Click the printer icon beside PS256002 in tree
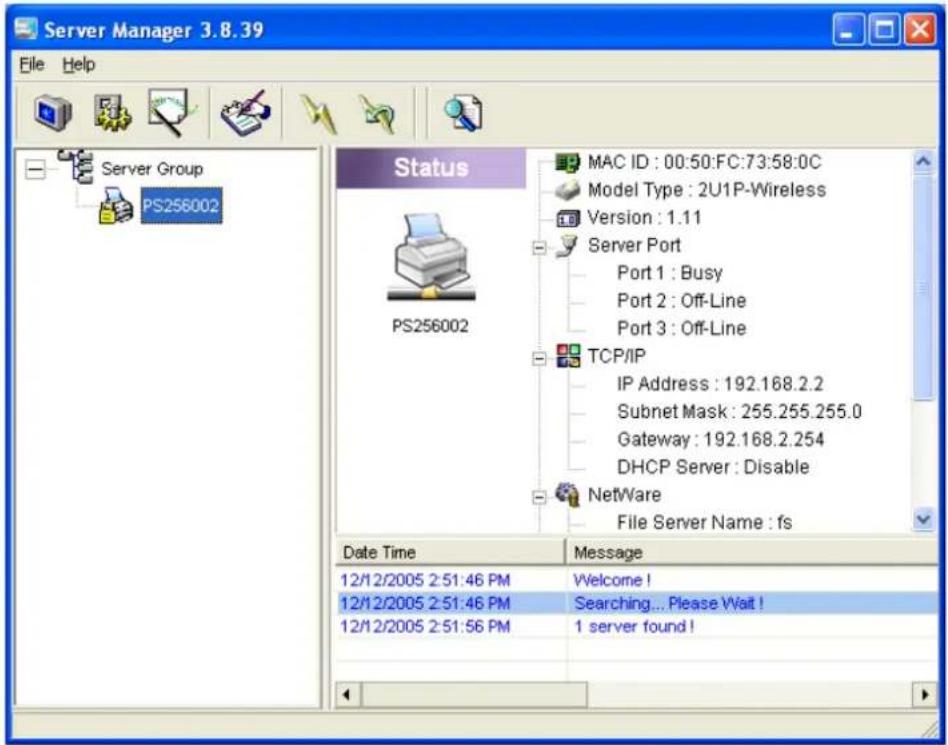Viewport: 948px width, 745px height. coord(115,206)
